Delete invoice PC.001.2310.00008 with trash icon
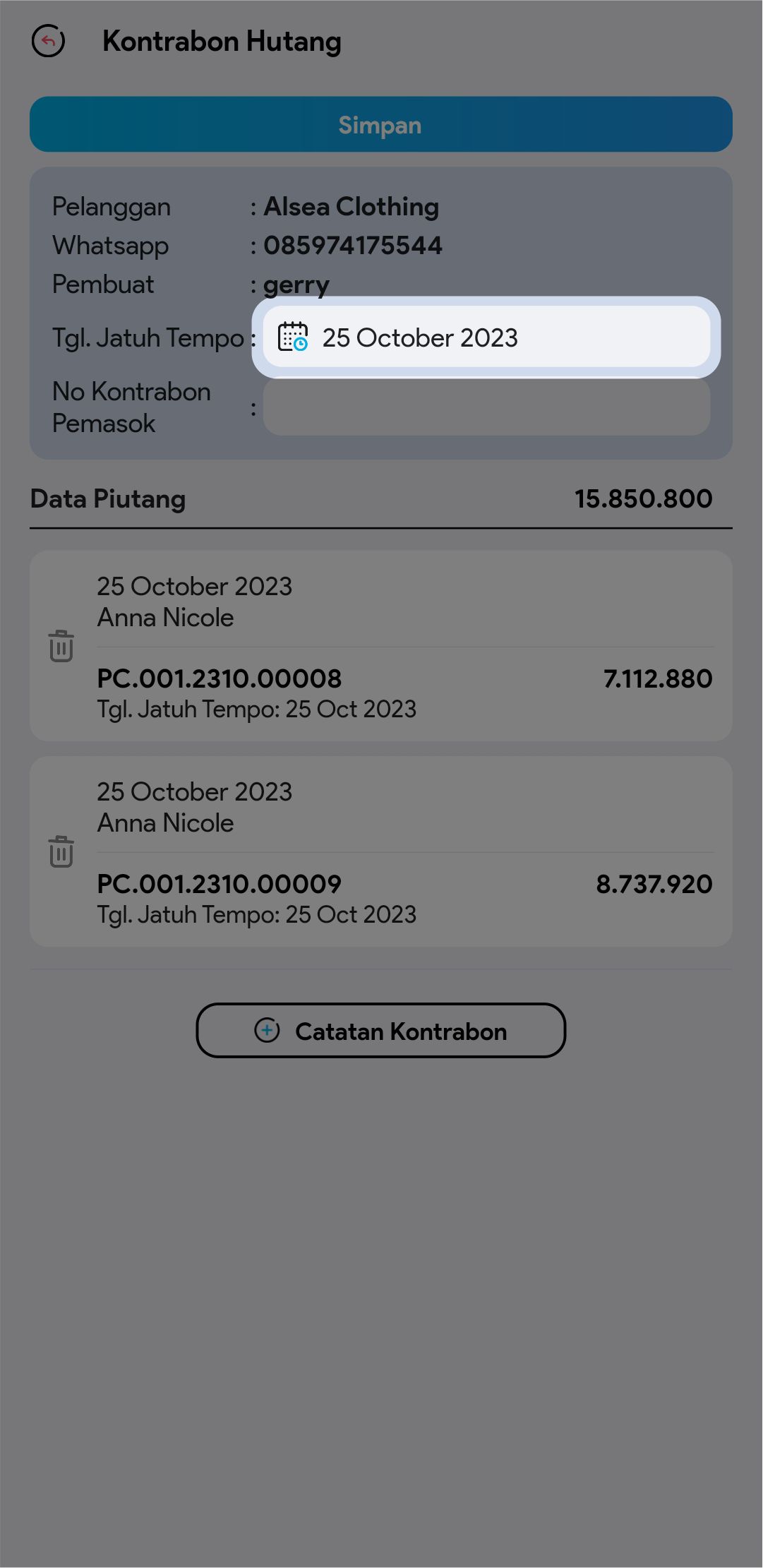This screenshot has height=1568, width=763. click(x=61, y=646)
